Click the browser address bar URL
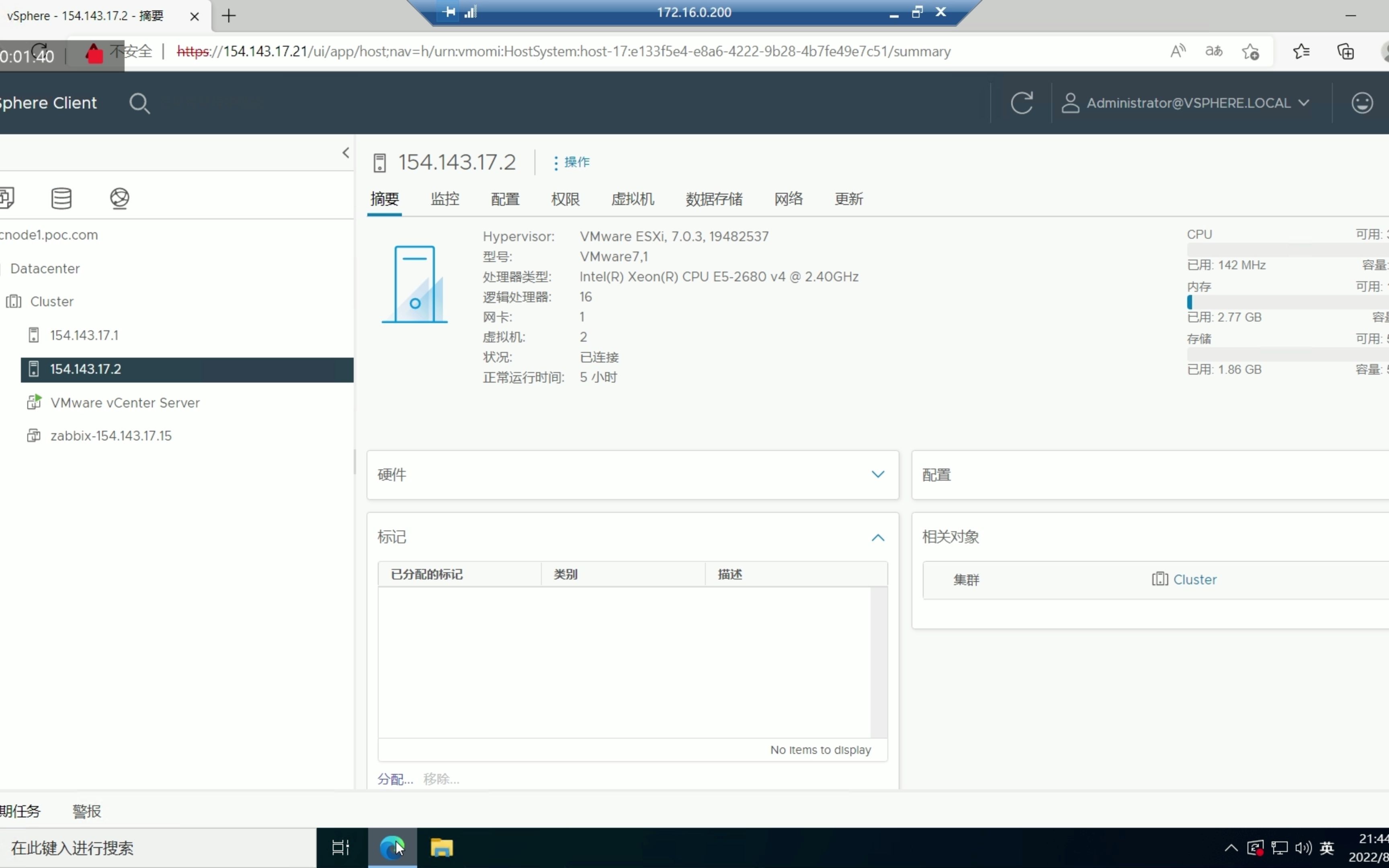The height and width of the screenshot is (868, 1389). tap(563, 52)
